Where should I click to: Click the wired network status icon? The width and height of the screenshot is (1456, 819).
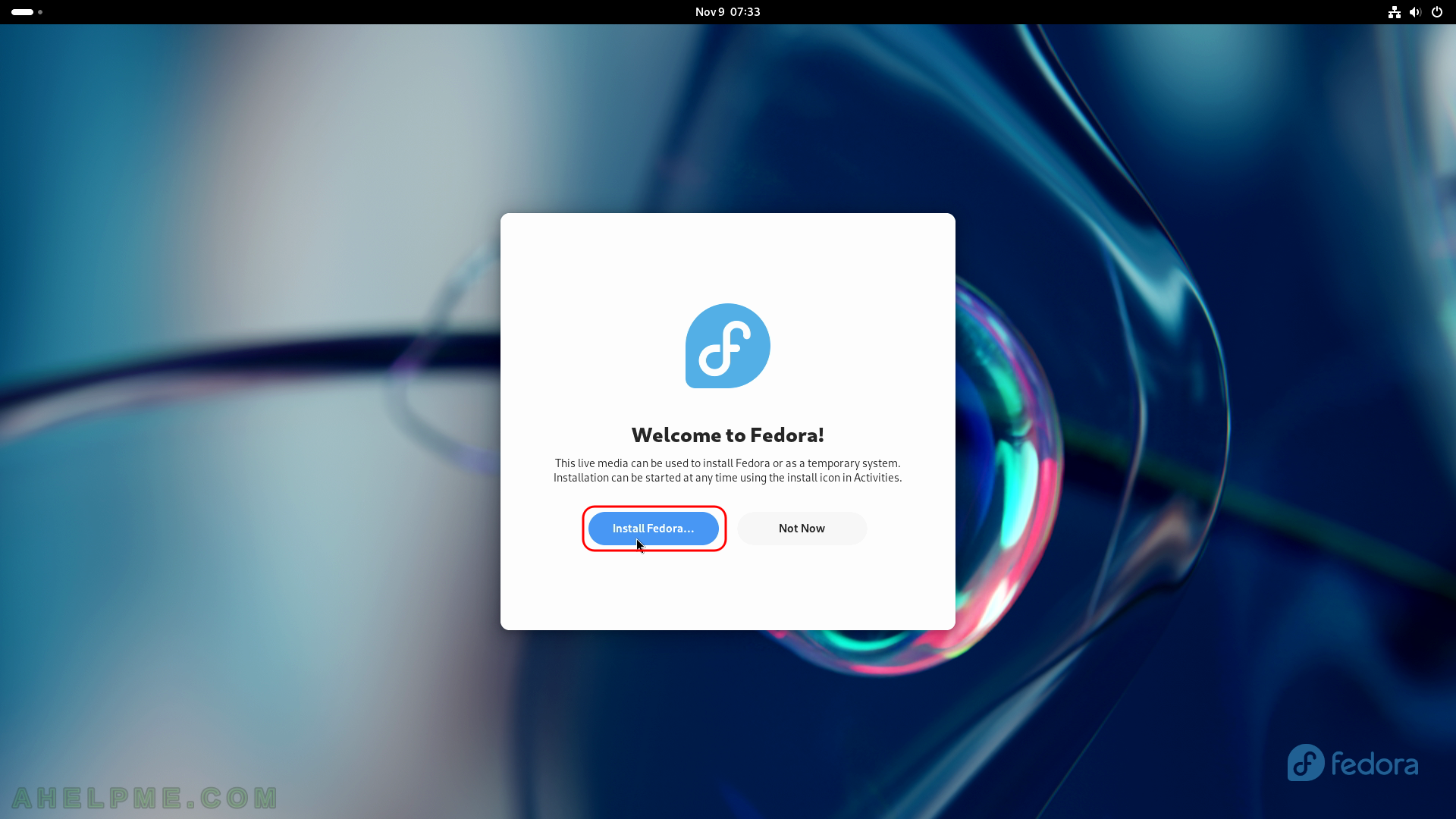point(1394,12)
